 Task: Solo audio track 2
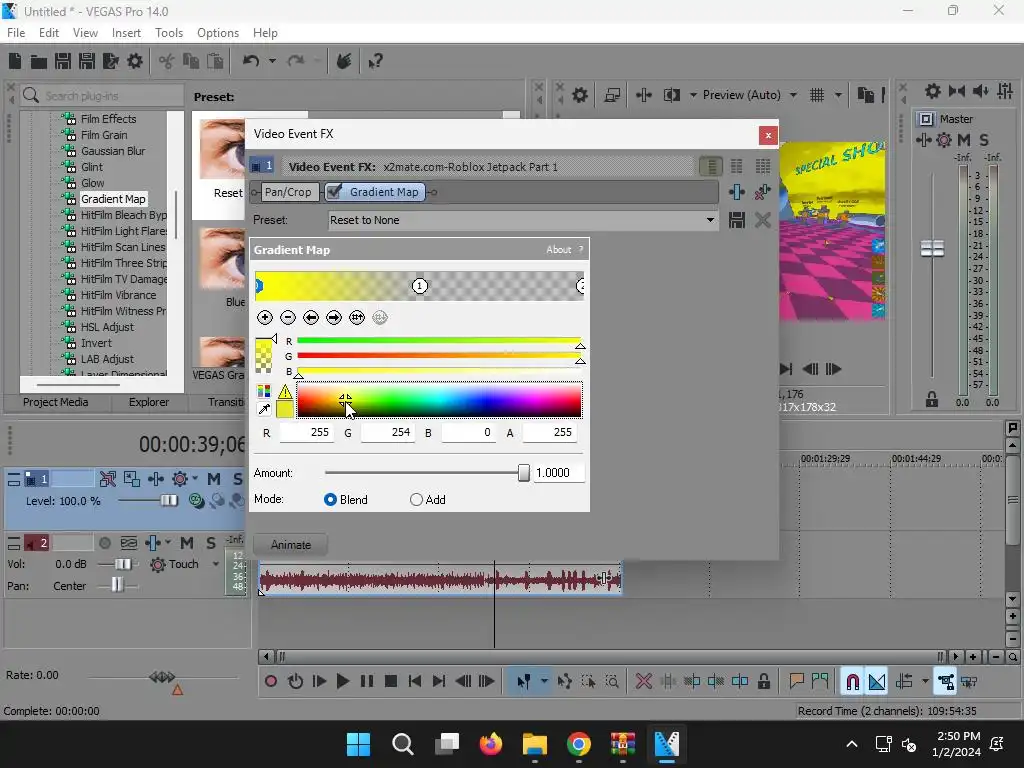click(210, 543)
